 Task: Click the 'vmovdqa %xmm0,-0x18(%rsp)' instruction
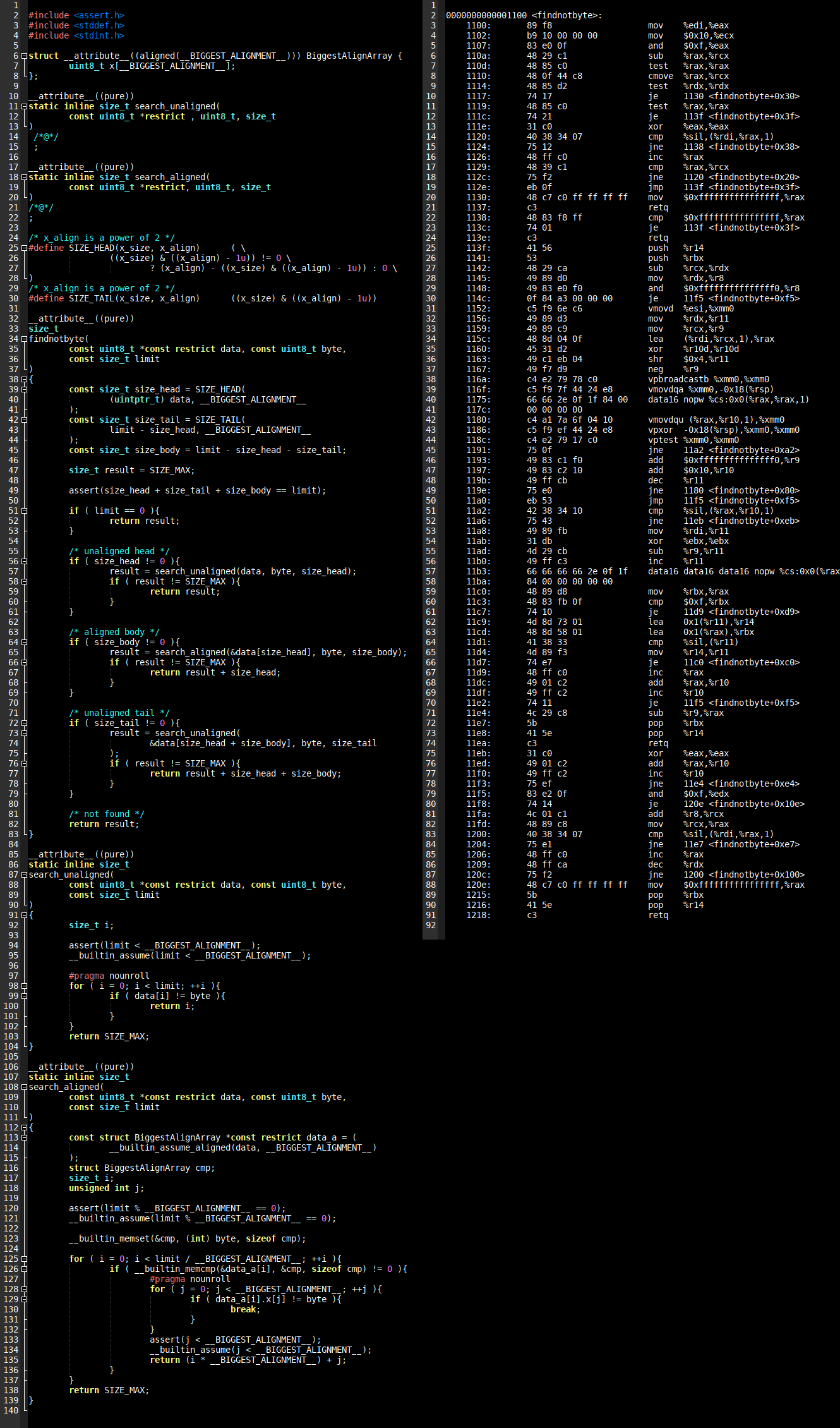tap(711, 390)
